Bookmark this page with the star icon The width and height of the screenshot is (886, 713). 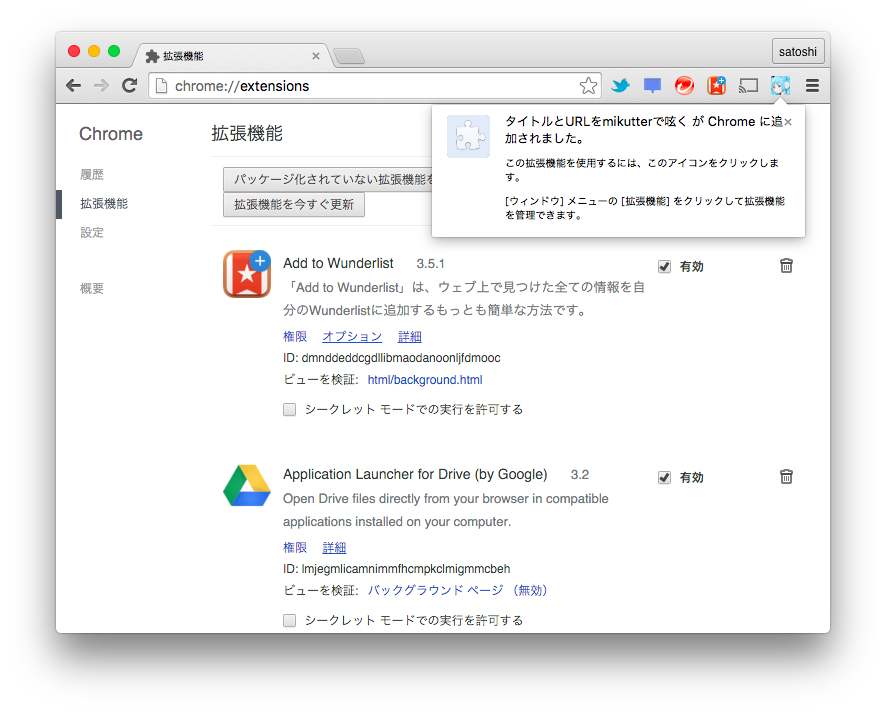[588, 86]
